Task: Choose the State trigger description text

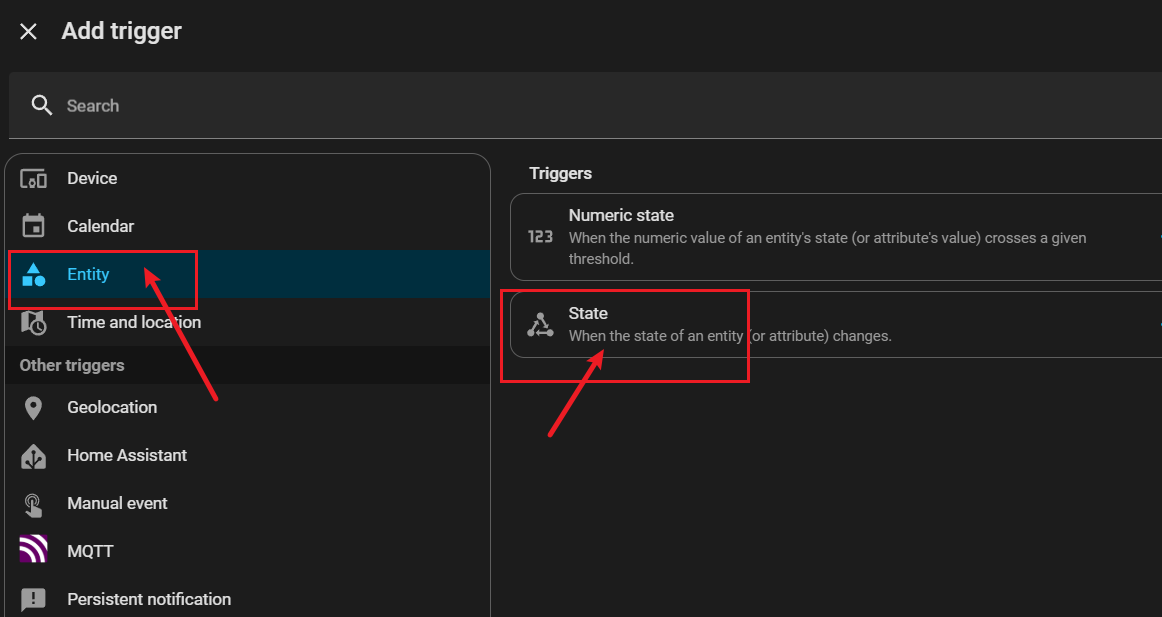Action: pos(729,336)
